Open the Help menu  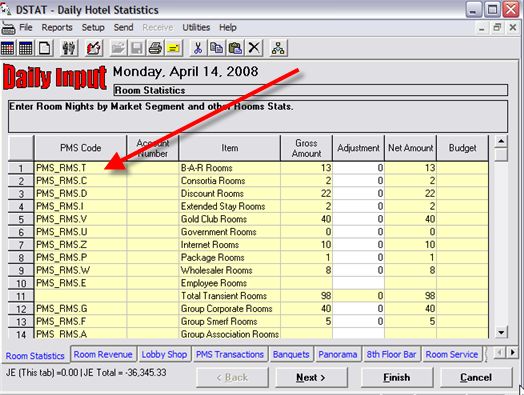click(x=228, y=27)
